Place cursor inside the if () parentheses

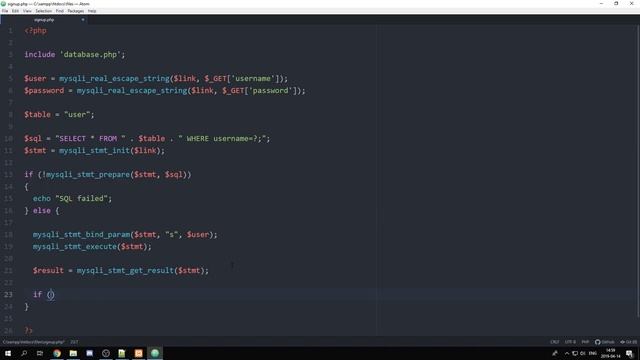[x=51, y=294]
